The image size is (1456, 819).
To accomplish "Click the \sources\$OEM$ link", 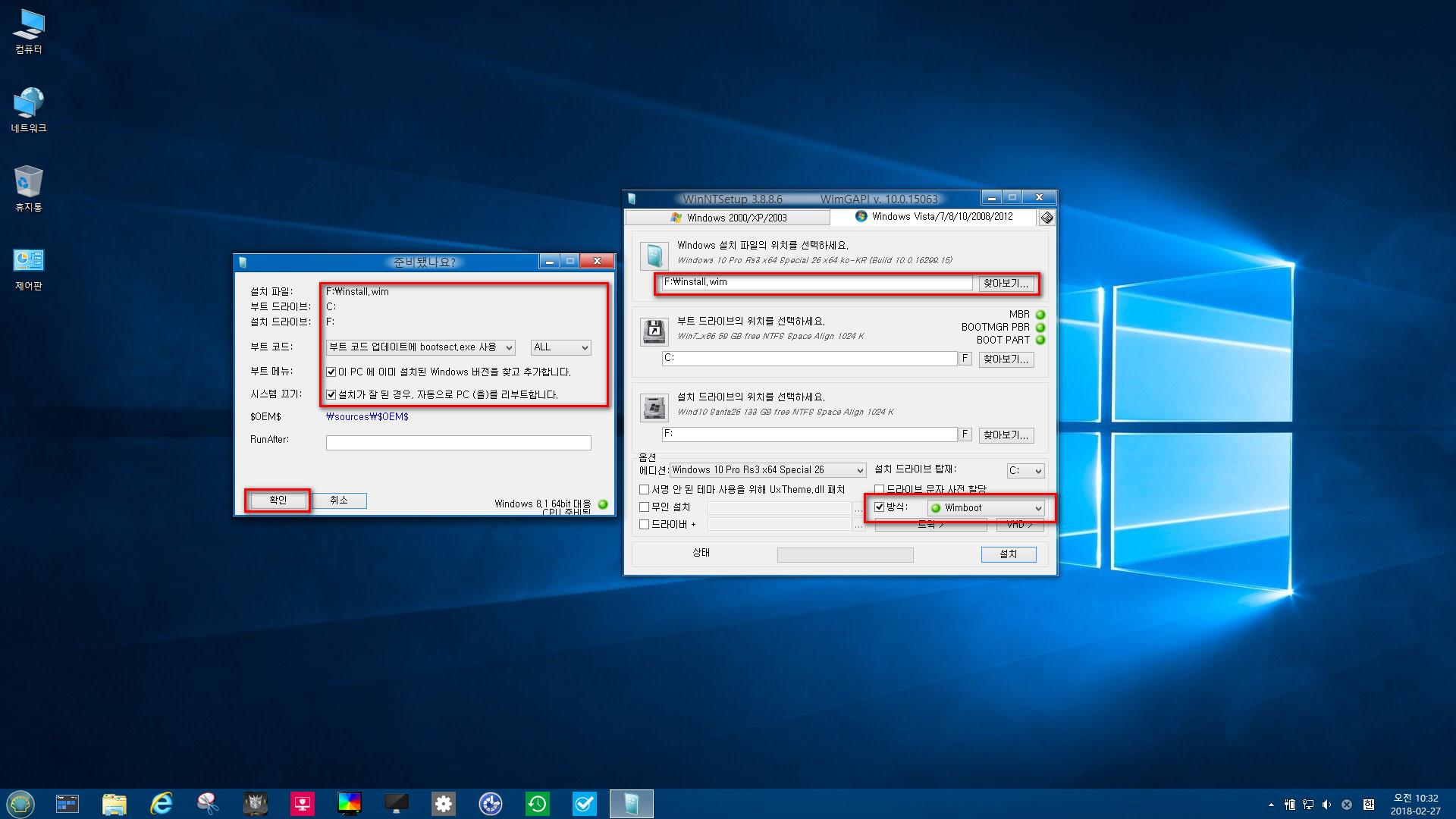I will (367, 417).
